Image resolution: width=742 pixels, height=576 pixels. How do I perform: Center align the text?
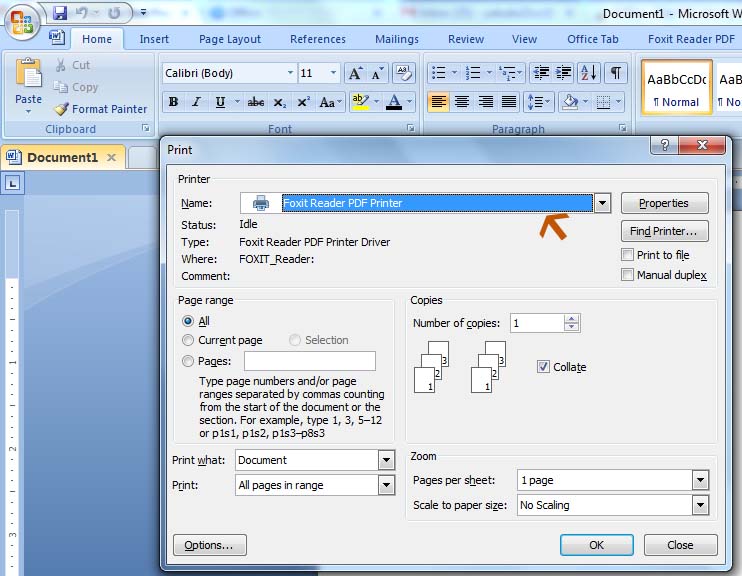tap(462, 102)
